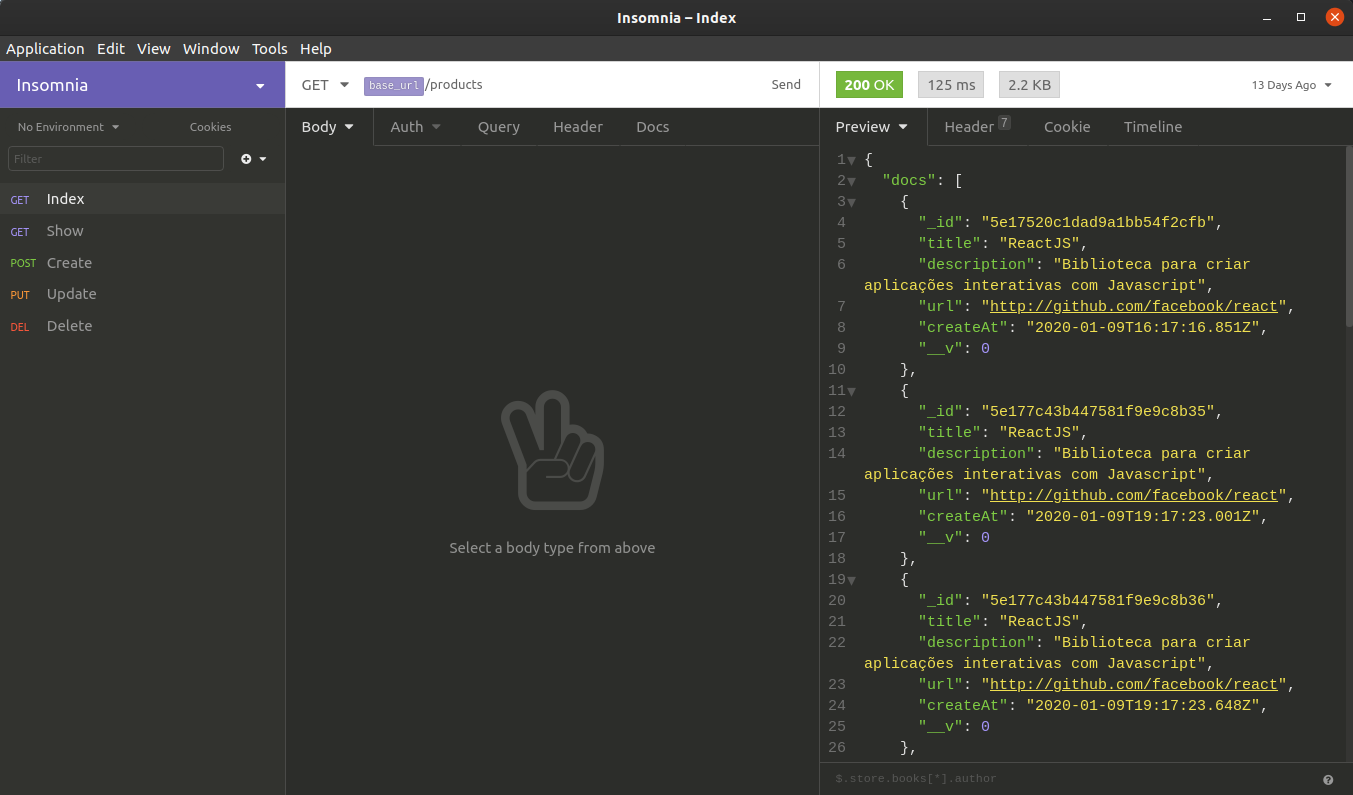This screenshot has width=1353, height=795.
Task: Maximize the Insomnia window
Action: [x=1301, y=17]
